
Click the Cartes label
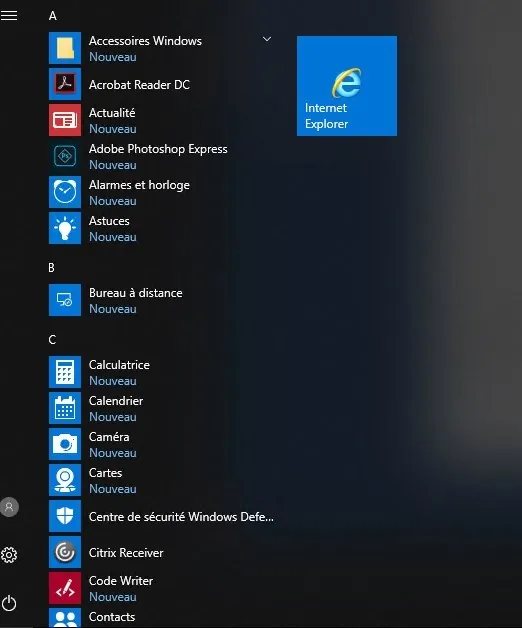click(x=105, y=473)
